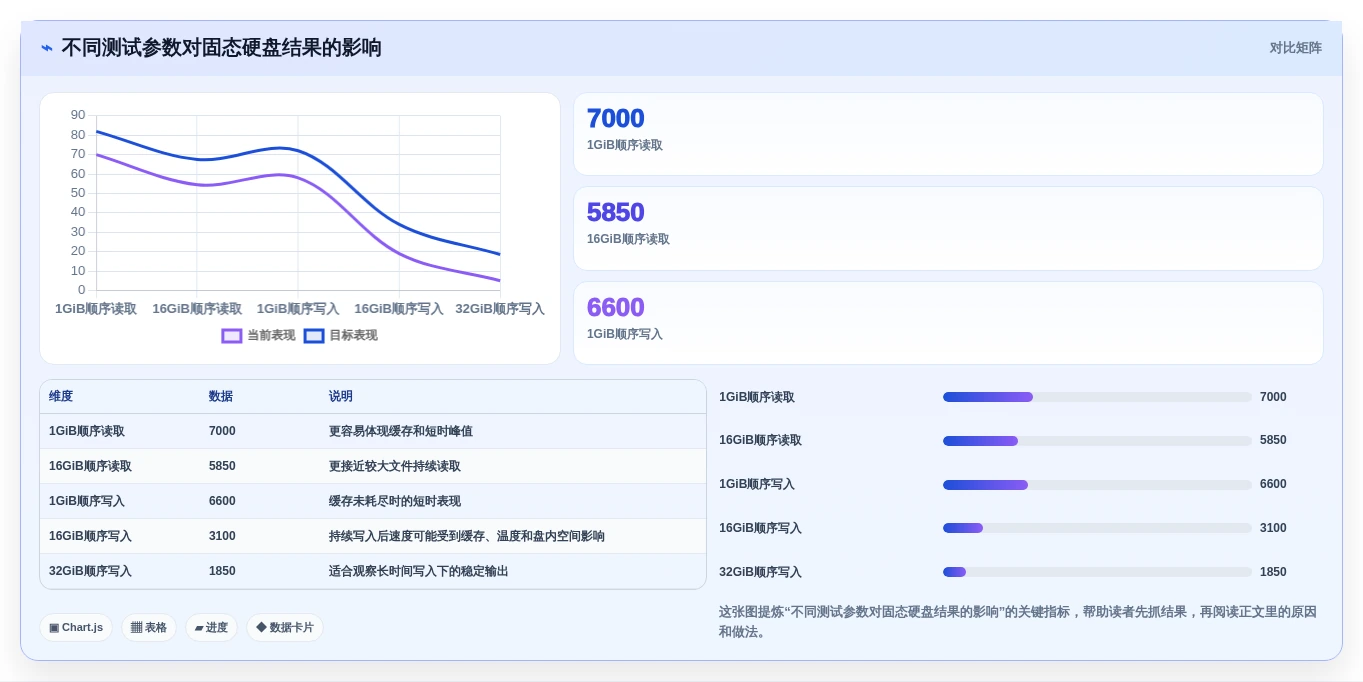Click the 维度 column header
The image size is (1363, 682).
(x=61, y=397)
